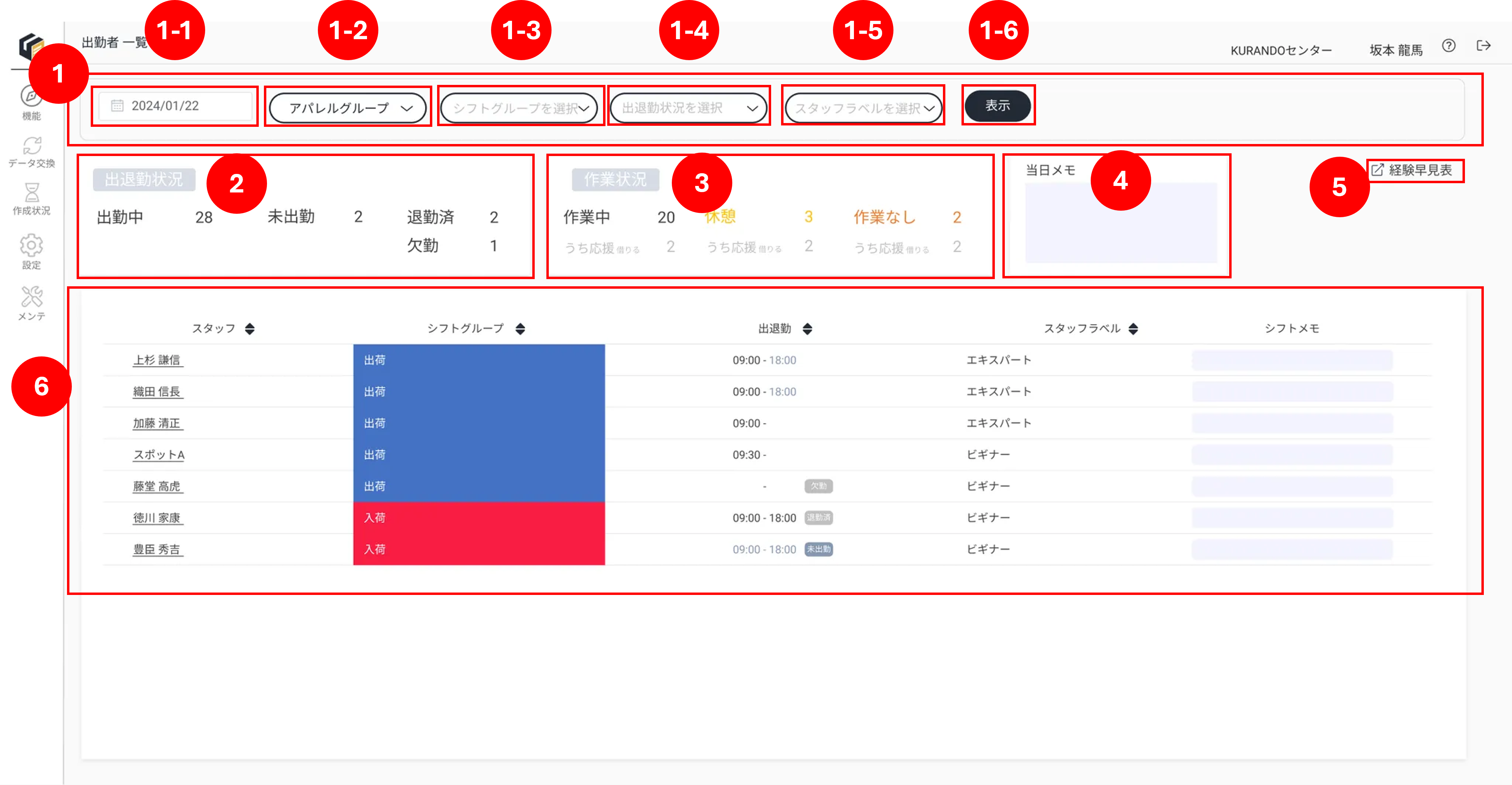Click the 出勤中 count 28
Image resolution: width=1512 pixels, height=785 pixels.
click(x=204, y=218)
